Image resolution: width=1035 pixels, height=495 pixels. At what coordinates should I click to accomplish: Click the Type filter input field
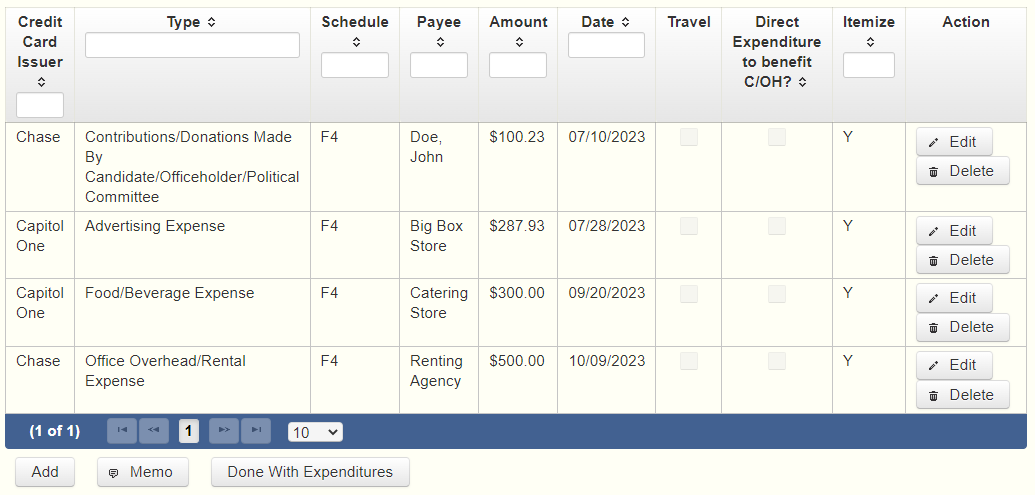pos(192,45)
